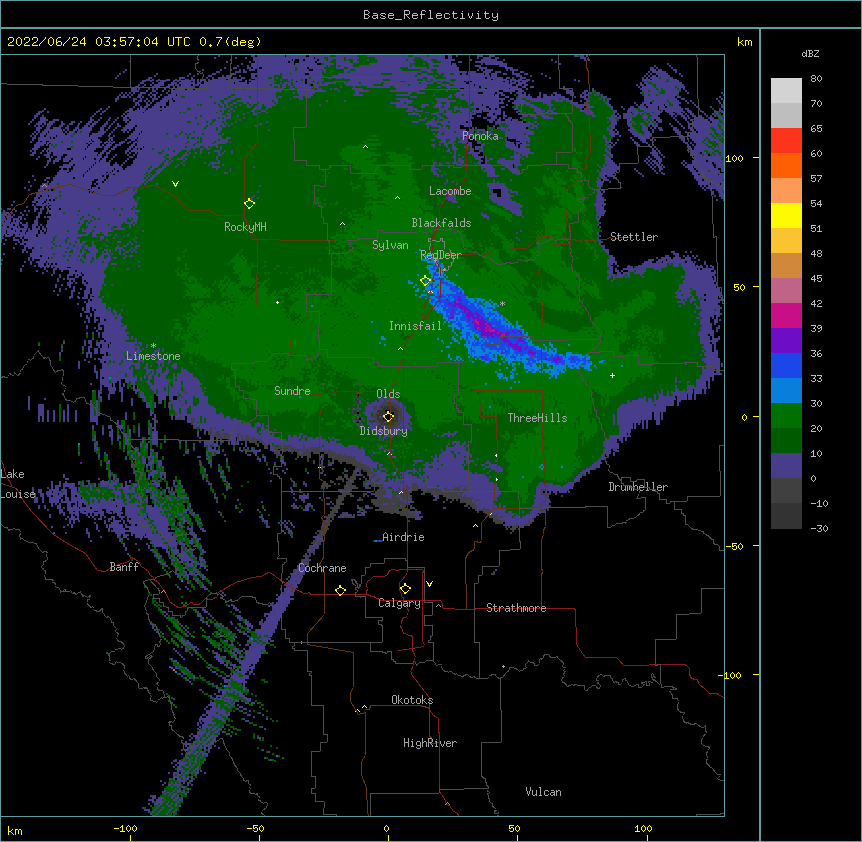Click the Innisfail city label
The image size is (862, 842).
[x=416, y=326]
